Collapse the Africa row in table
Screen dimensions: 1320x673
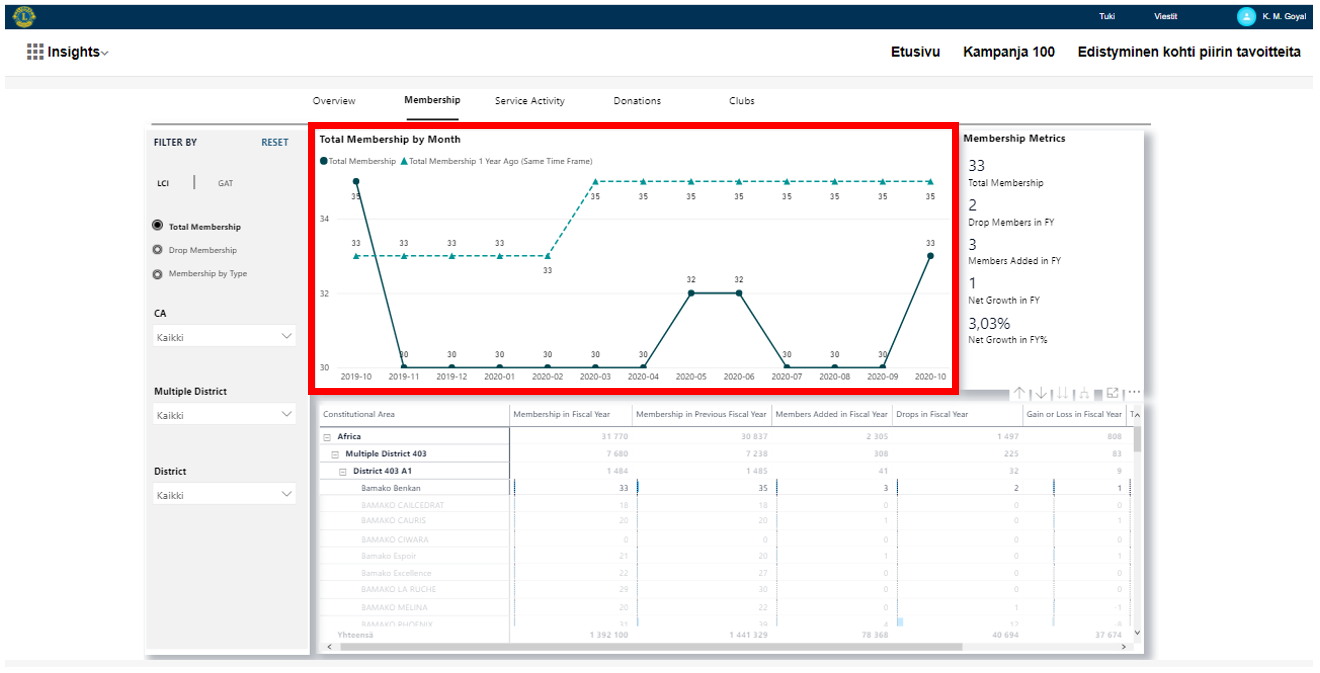pos(327,437)
